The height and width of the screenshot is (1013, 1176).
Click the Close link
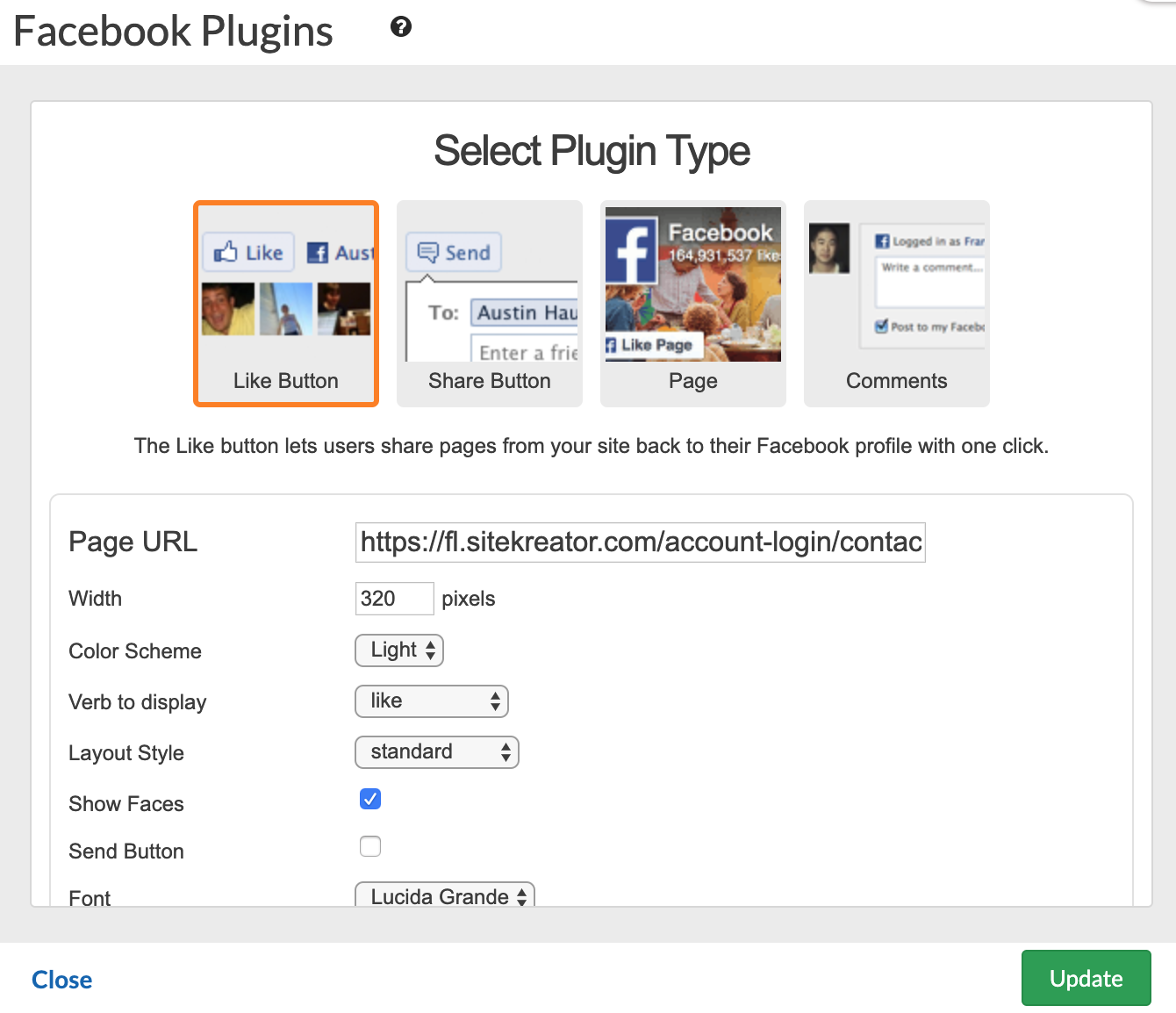click(62, 980)
